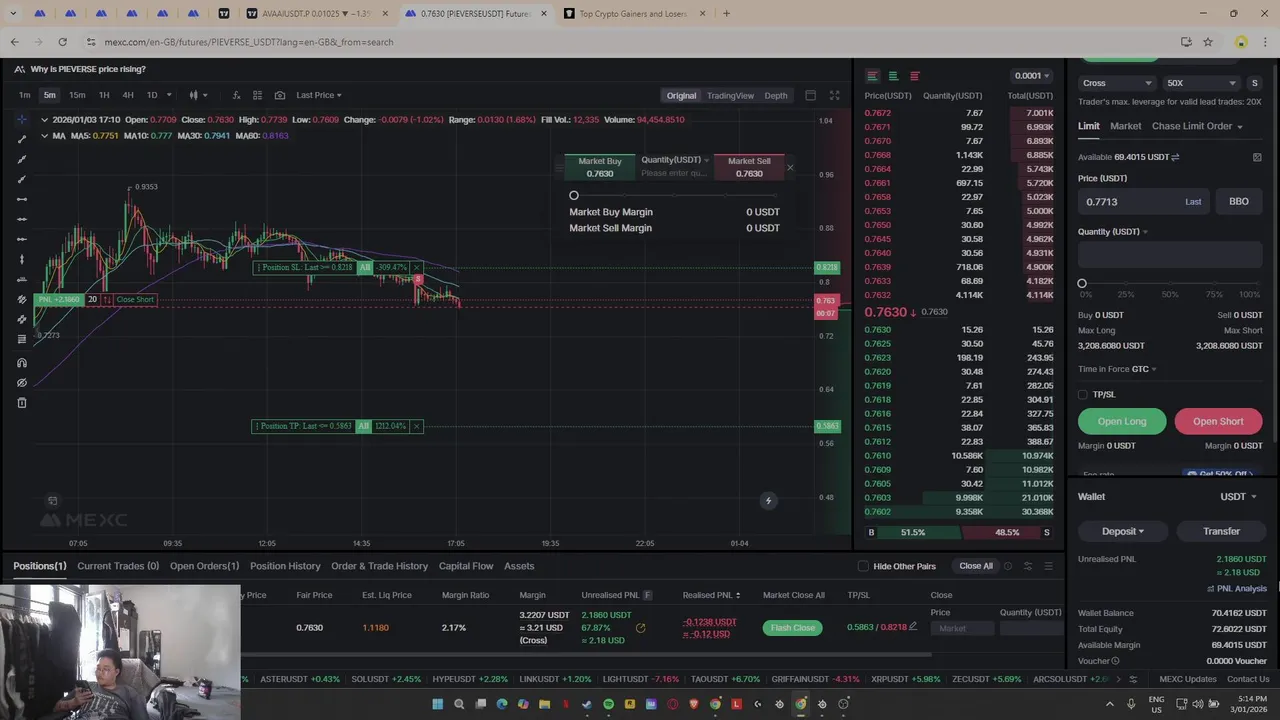Collapse the MA indicator legend row

[44, 135]
